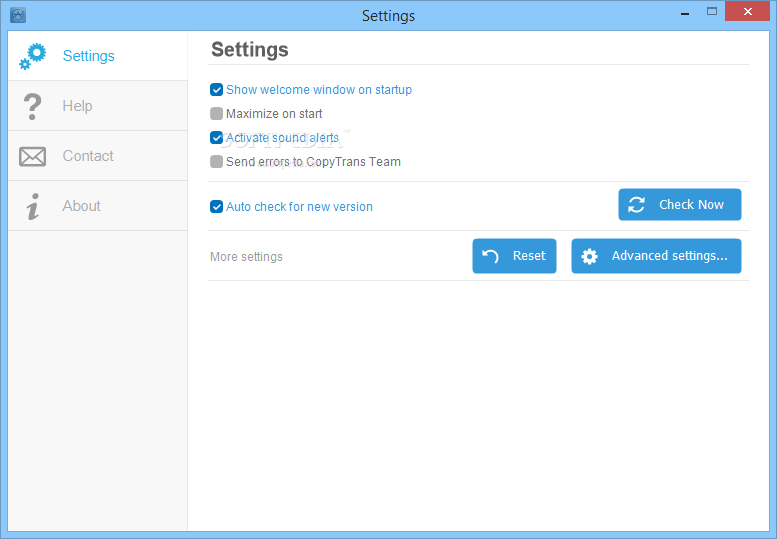Click the question mark Help icon
Screen dimensions: 777x539
(32, 106)
